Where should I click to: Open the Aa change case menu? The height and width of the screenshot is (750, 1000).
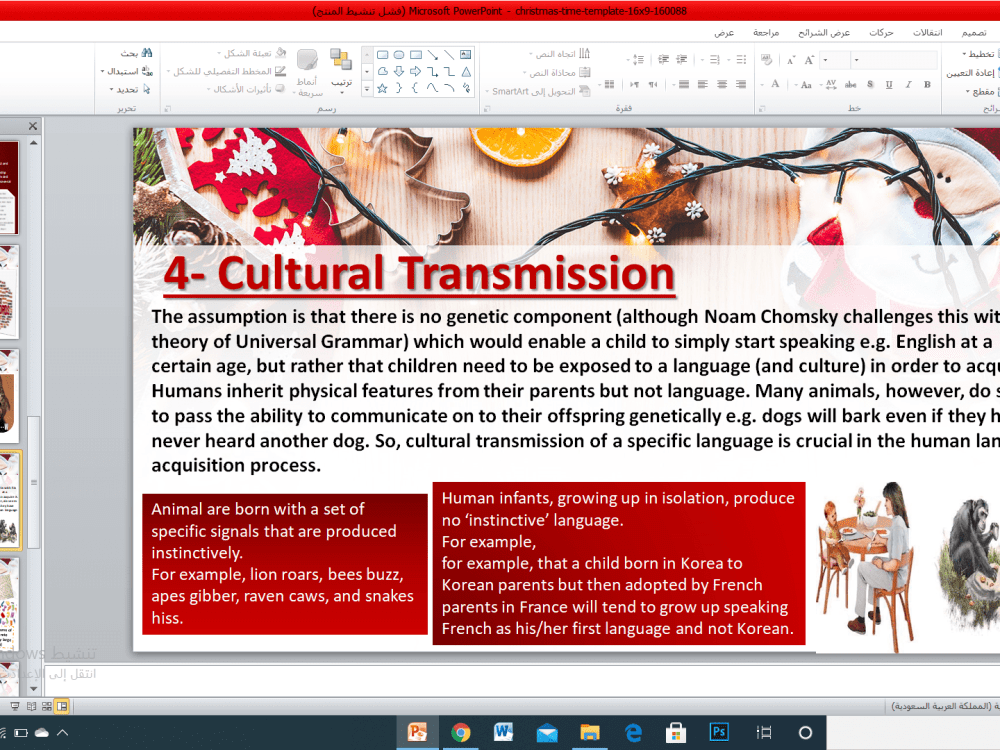click(805, 84)
